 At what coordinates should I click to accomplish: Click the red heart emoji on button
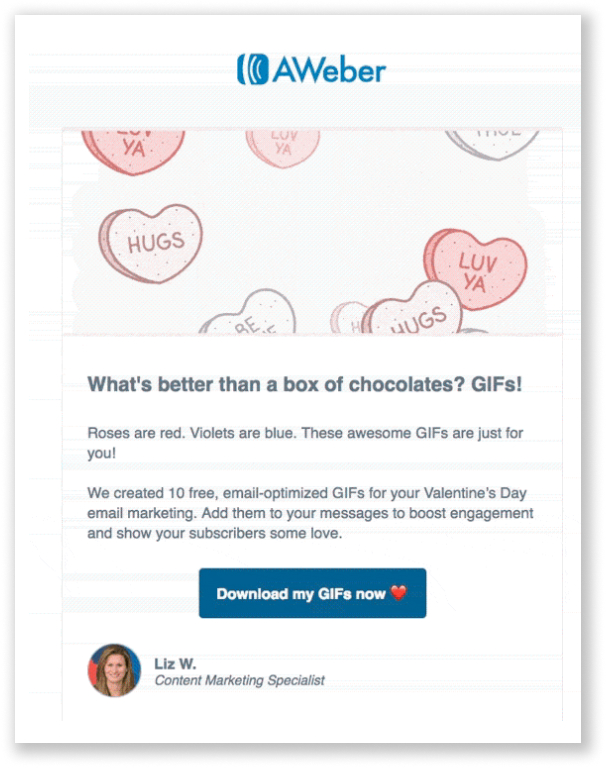pyautogui.click(x=399, y=593)
